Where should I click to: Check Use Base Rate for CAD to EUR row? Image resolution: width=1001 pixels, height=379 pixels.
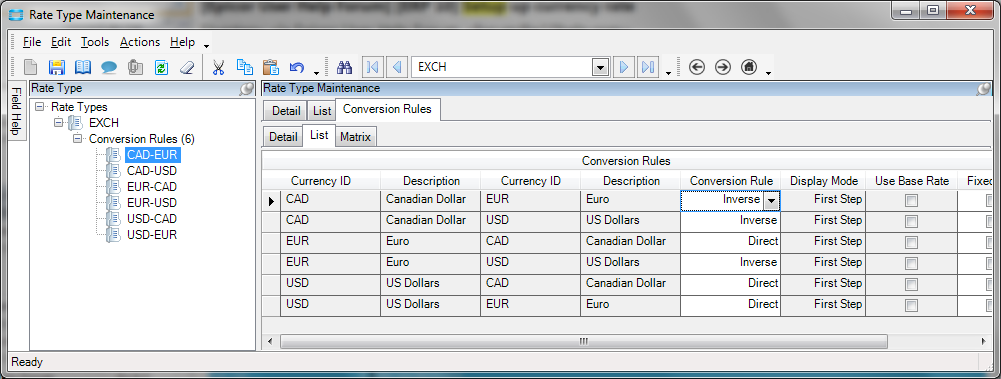coord(911,200)
